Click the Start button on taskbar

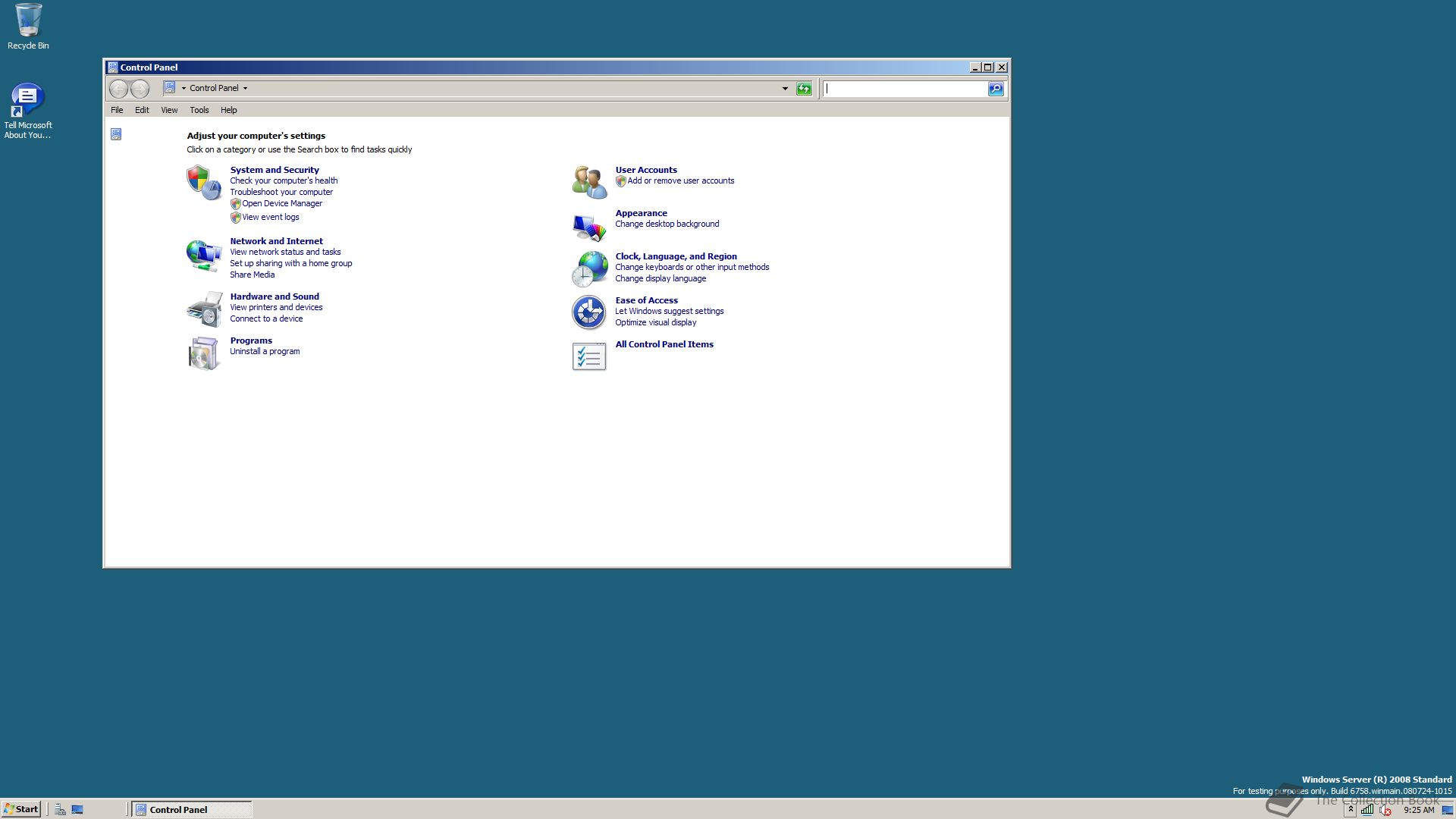[21, 809]
